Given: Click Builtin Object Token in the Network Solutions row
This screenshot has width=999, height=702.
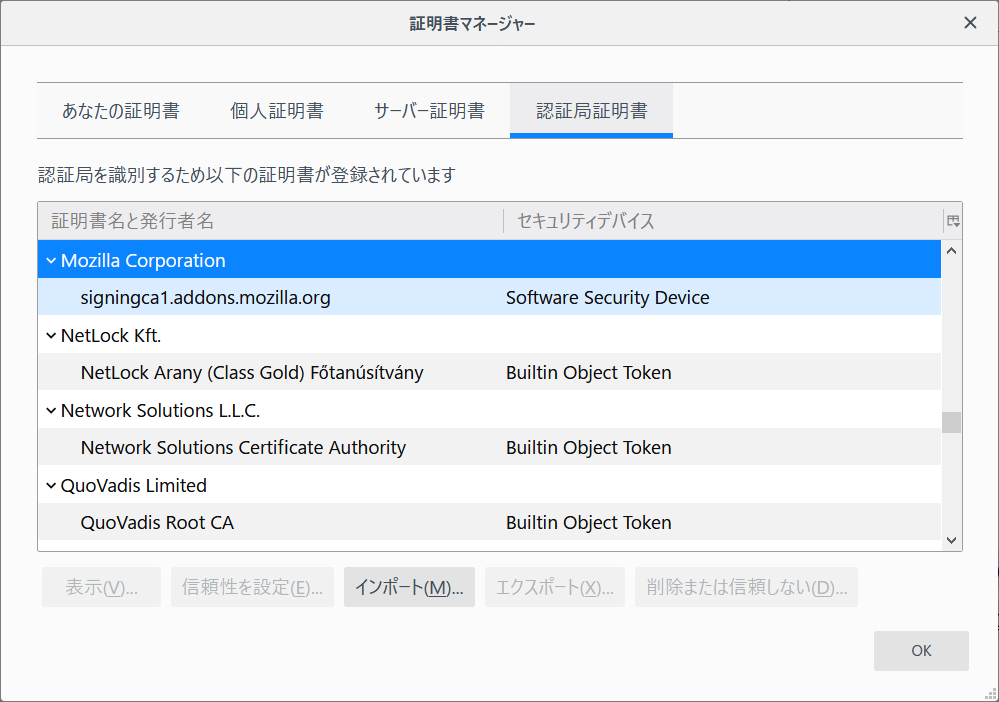Looking at the screenshot, I should click(588, 448).
